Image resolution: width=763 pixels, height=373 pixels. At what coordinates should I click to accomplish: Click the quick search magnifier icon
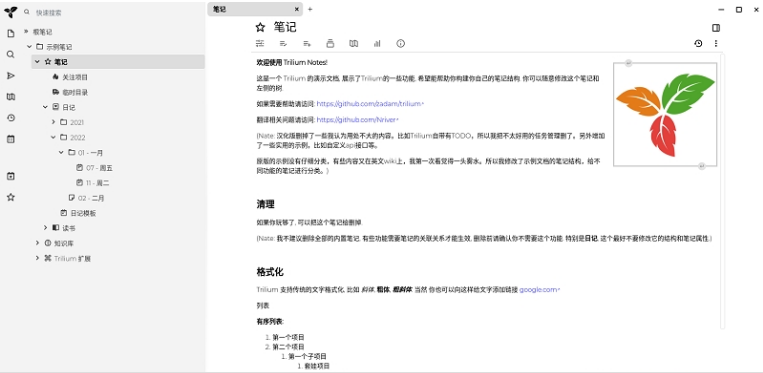(27, 12)
